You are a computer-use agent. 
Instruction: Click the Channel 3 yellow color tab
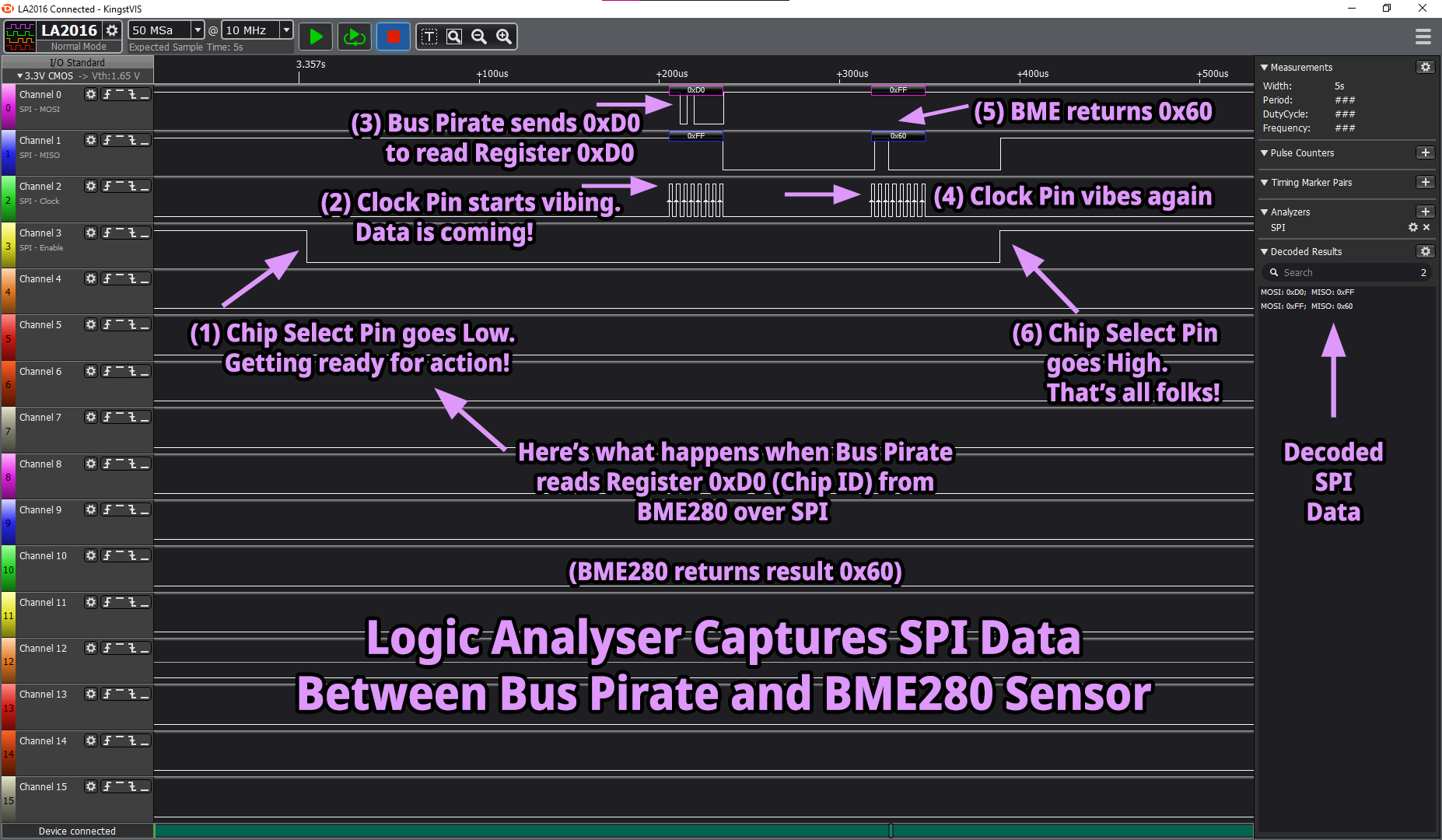tap(9, 245)
